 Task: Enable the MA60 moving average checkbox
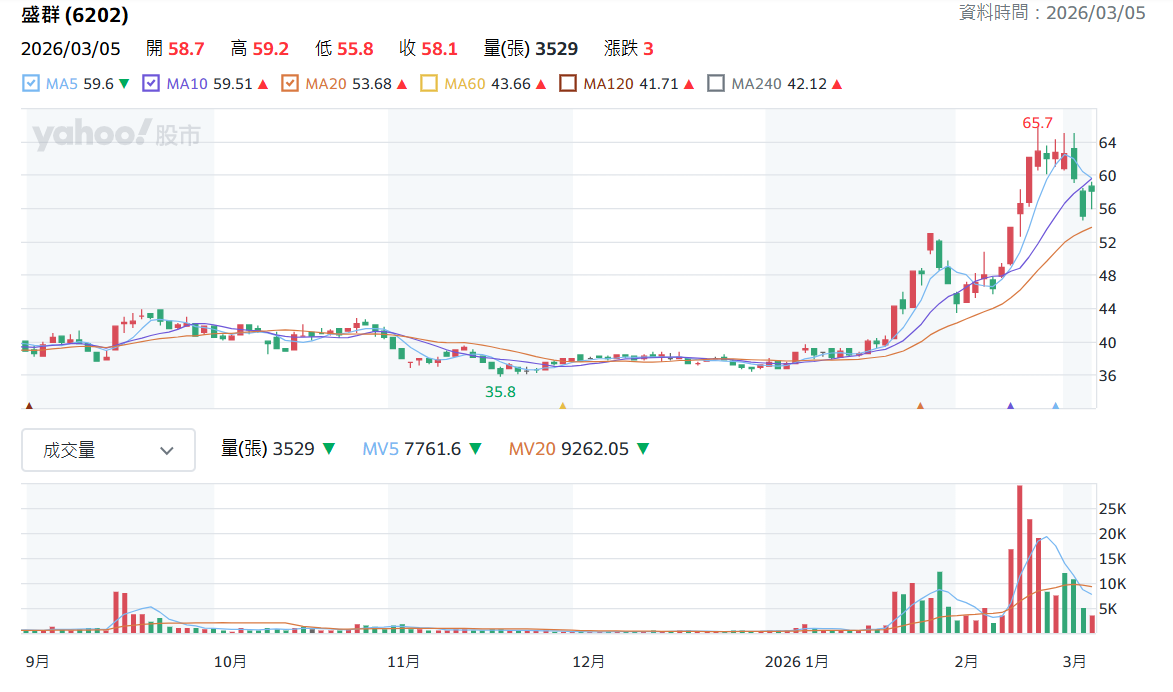429,83
